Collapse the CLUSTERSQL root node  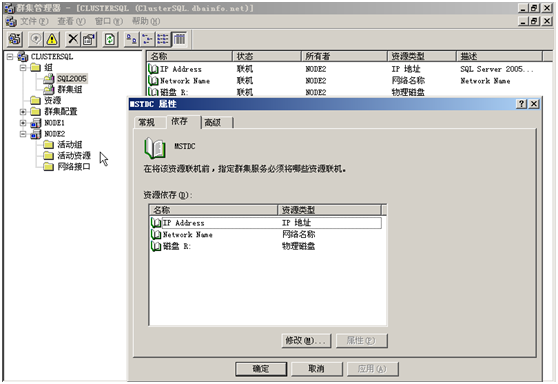(10, 57)
